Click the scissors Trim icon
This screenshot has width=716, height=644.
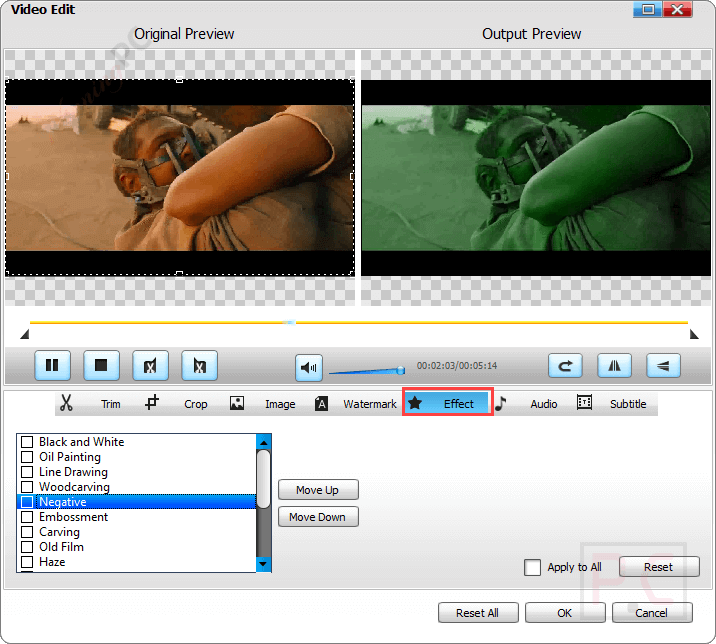(66, 403)
